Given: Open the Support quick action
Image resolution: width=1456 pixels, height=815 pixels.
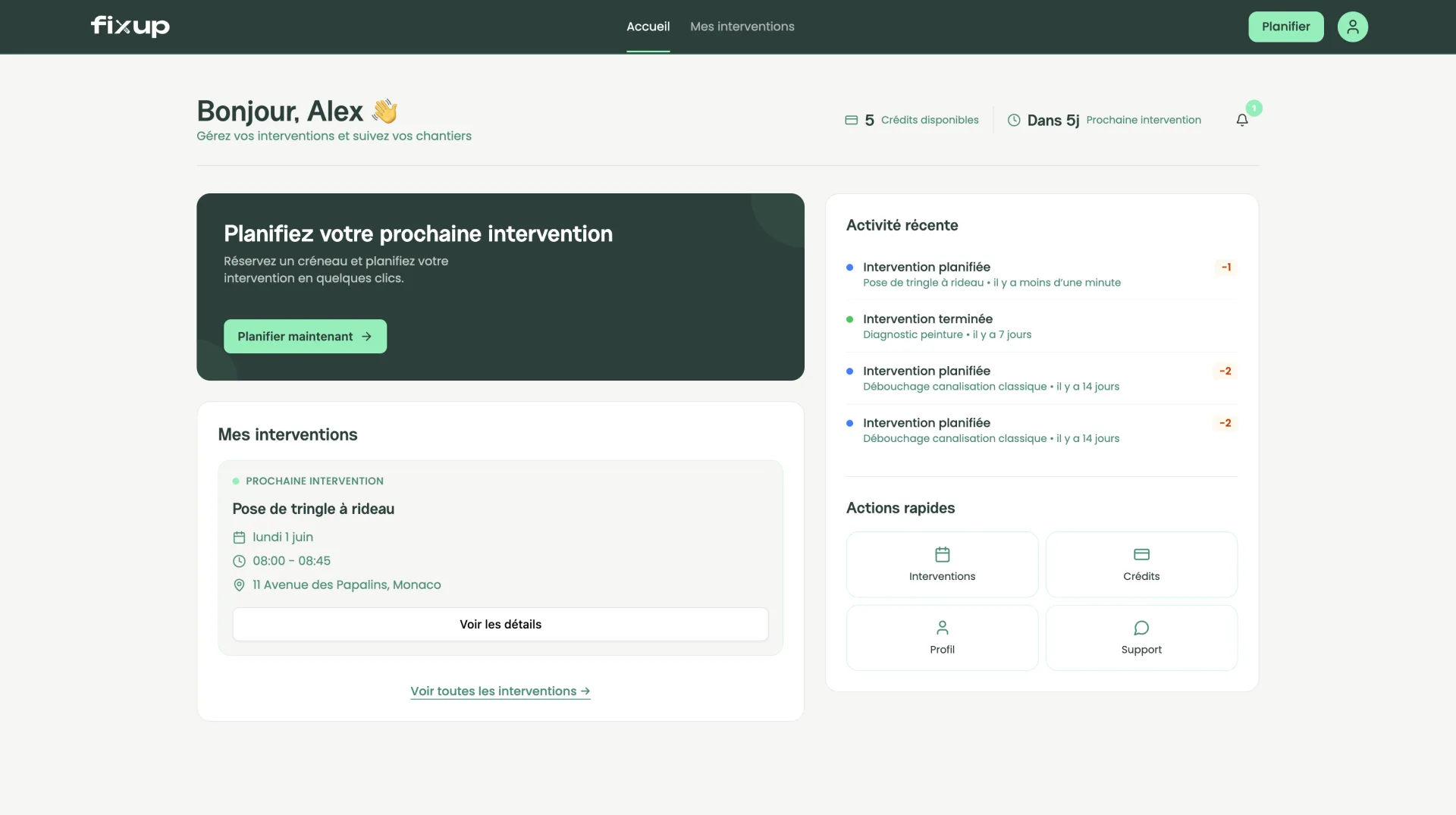Looking at the screenshot, I should tap(1141, 638).
